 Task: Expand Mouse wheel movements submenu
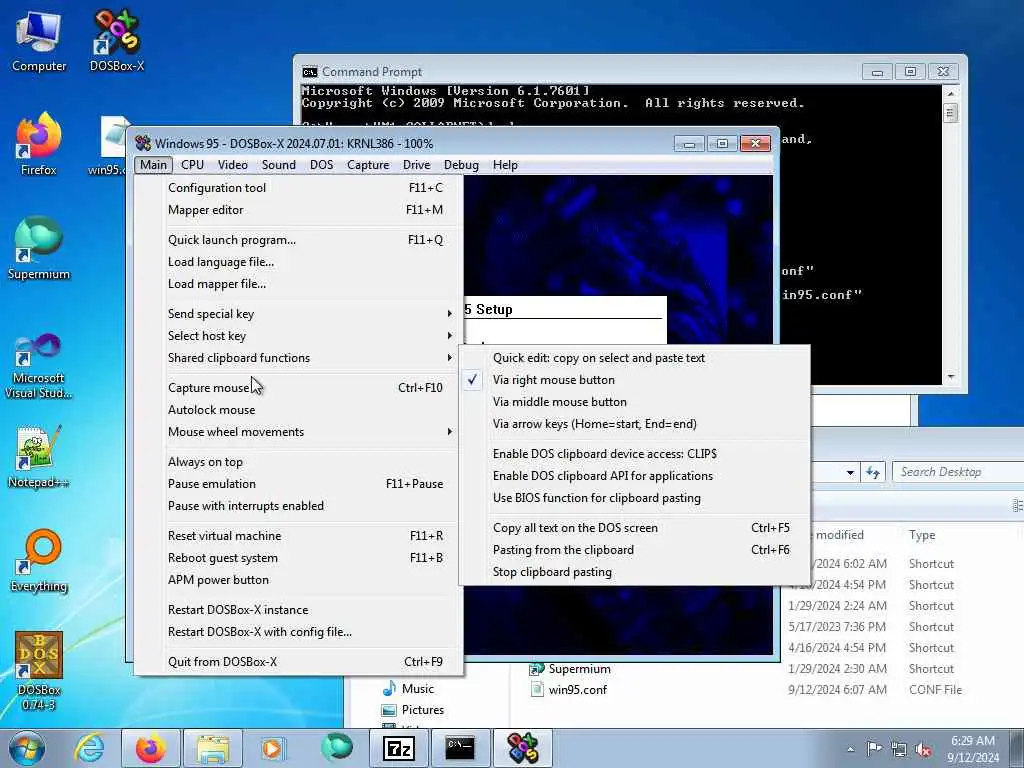pyautogui.click(x=298, y=432)
